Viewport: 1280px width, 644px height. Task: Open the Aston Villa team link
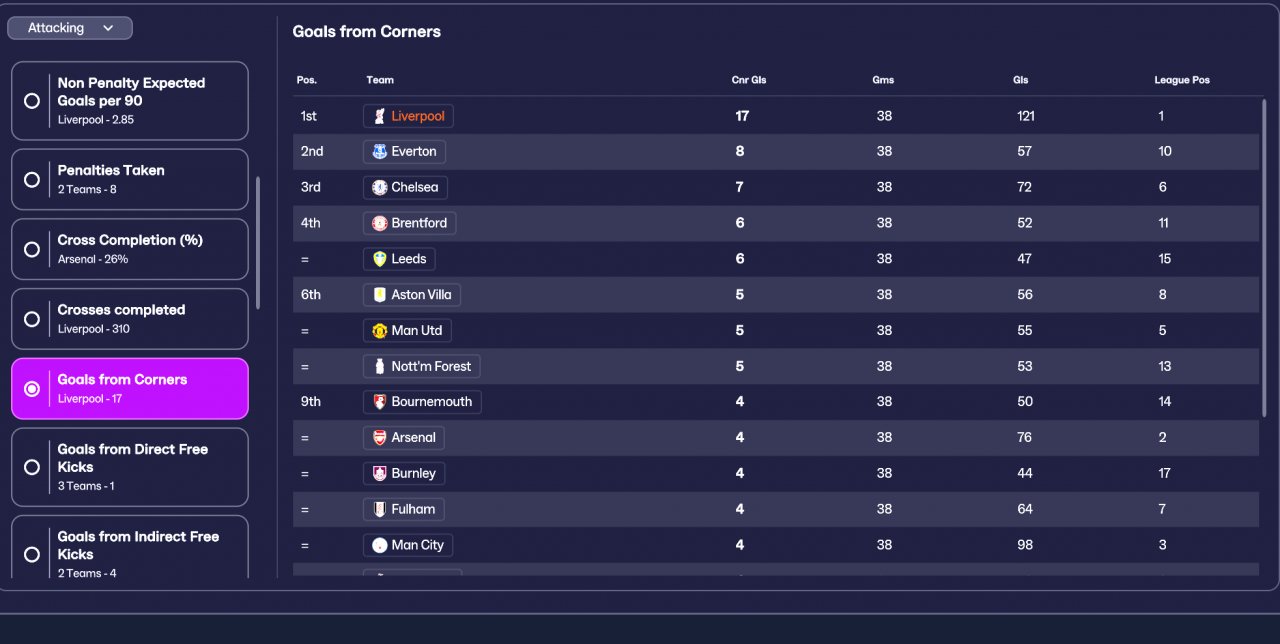[x=421, y=295]
